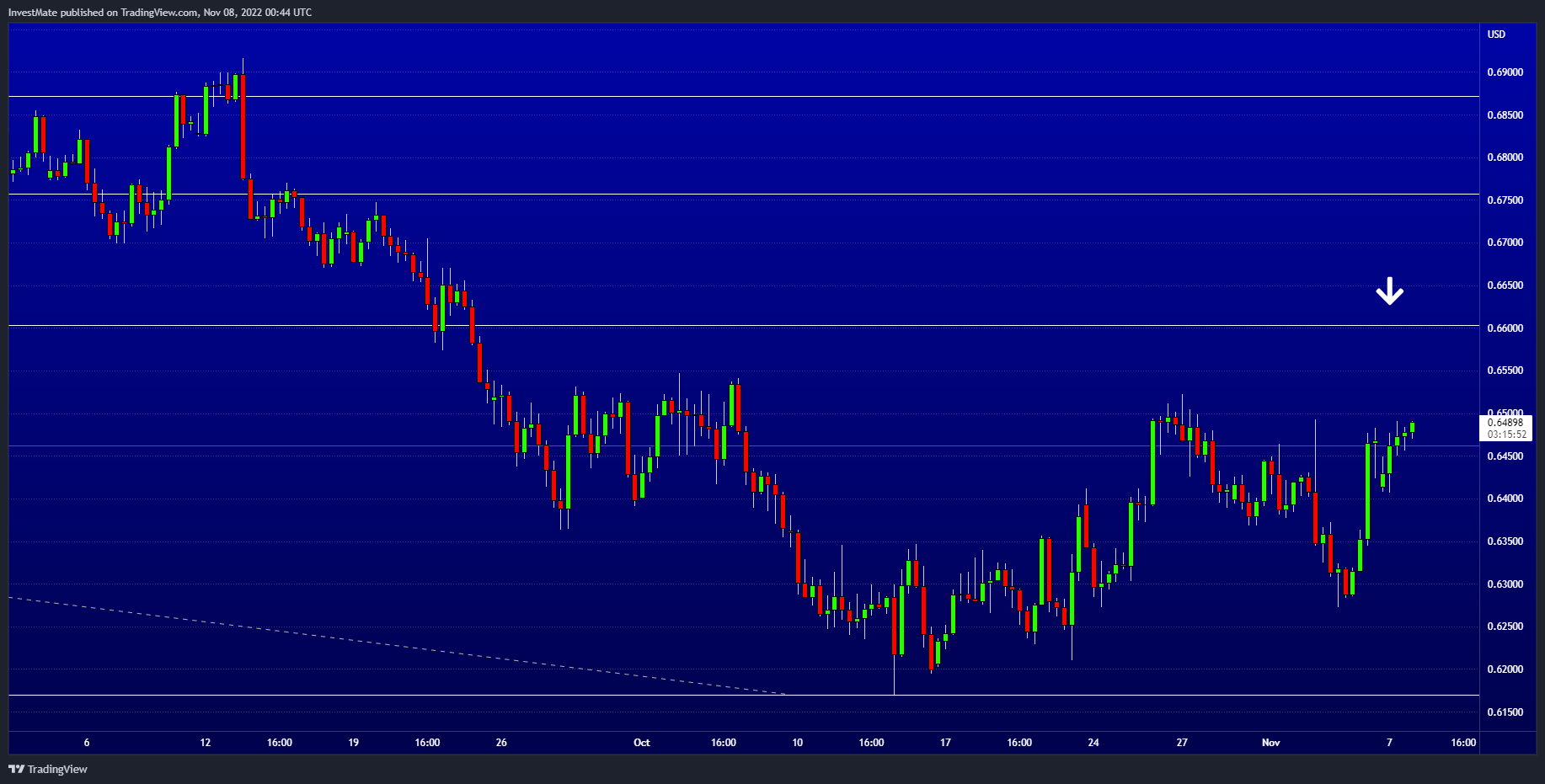Select the 0.68500 price axis label
Viewport: 1545px width, 784px height.
(x=1505, y=115)
